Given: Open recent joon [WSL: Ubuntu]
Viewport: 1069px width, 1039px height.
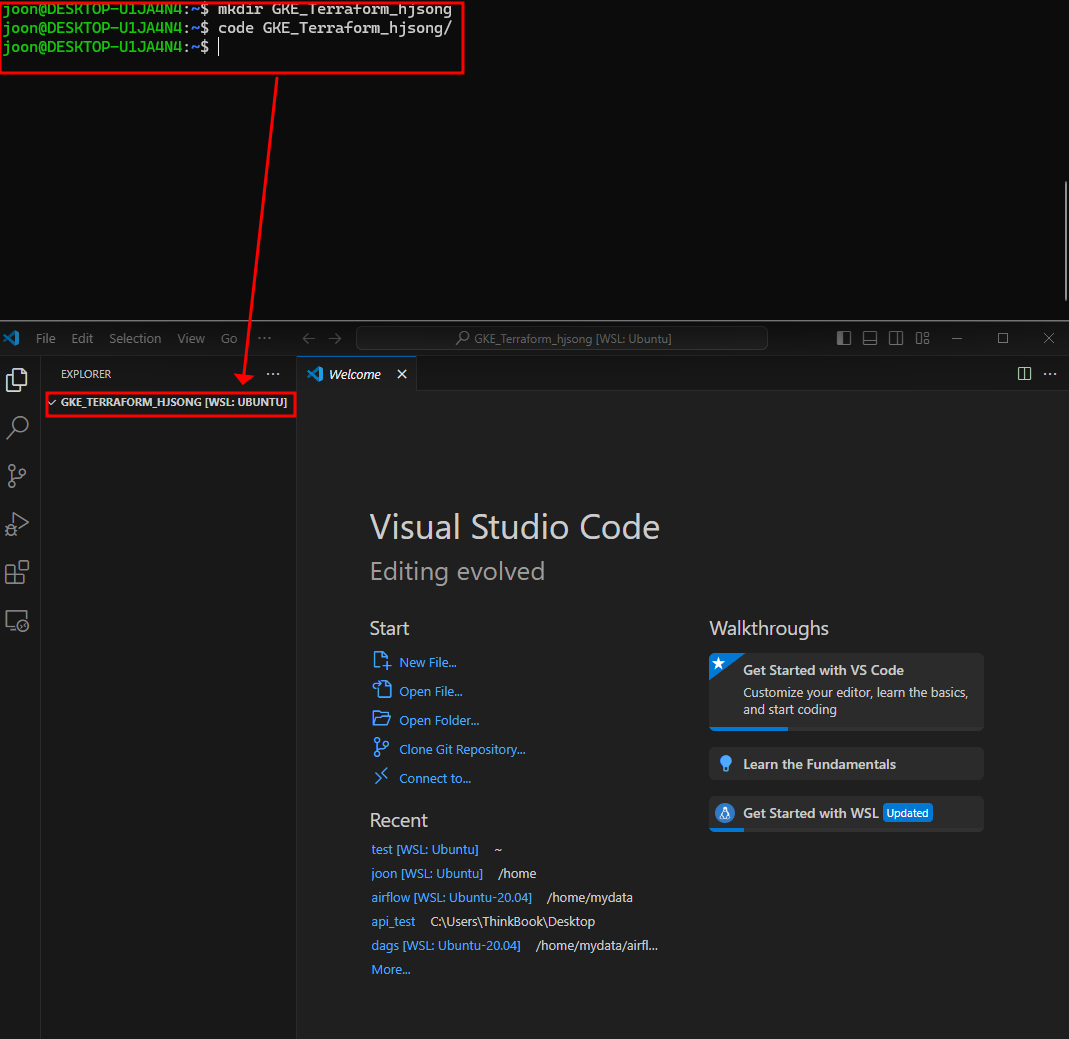Looking at the screenshot, I should (427, 873).
